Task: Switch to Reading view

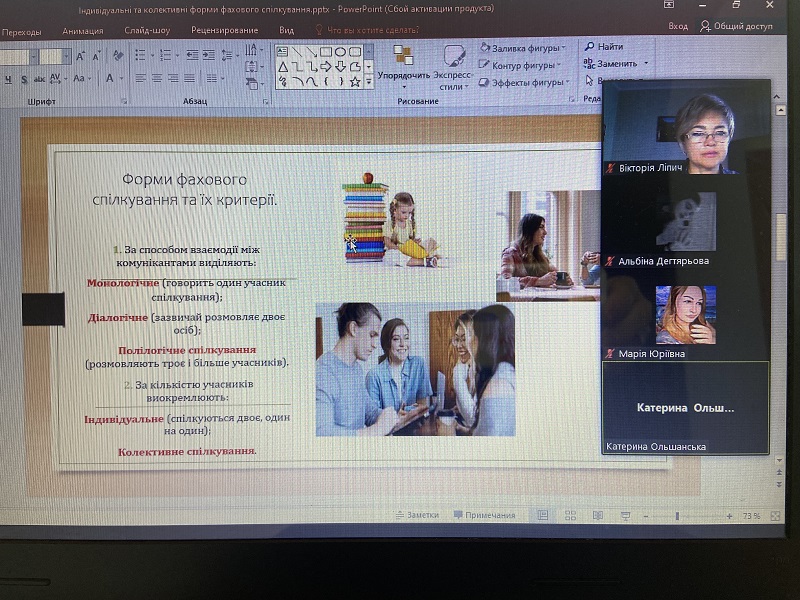Action: click(x=598, y=516)
